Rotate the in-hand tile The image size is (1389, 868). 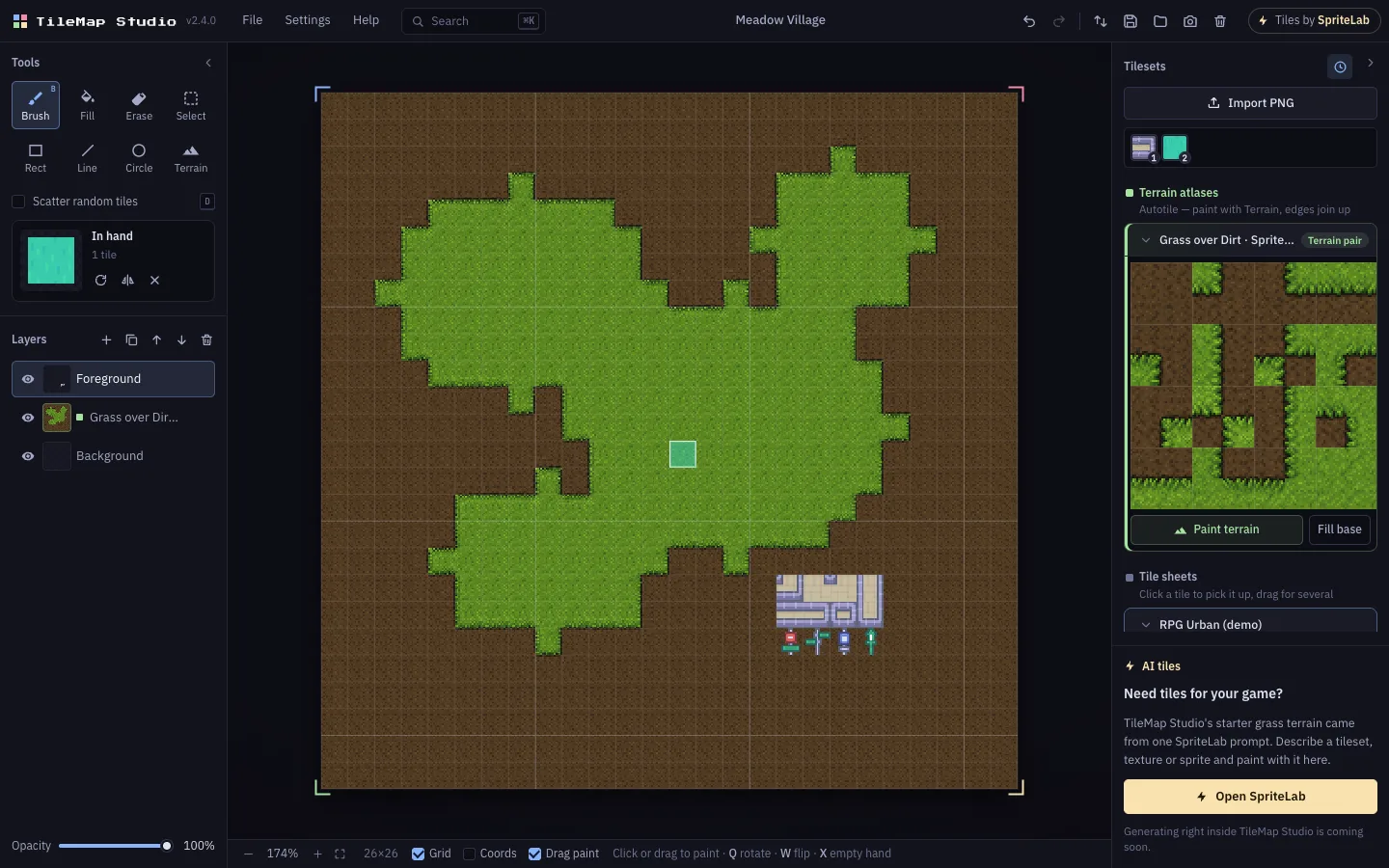pos(101,280)
